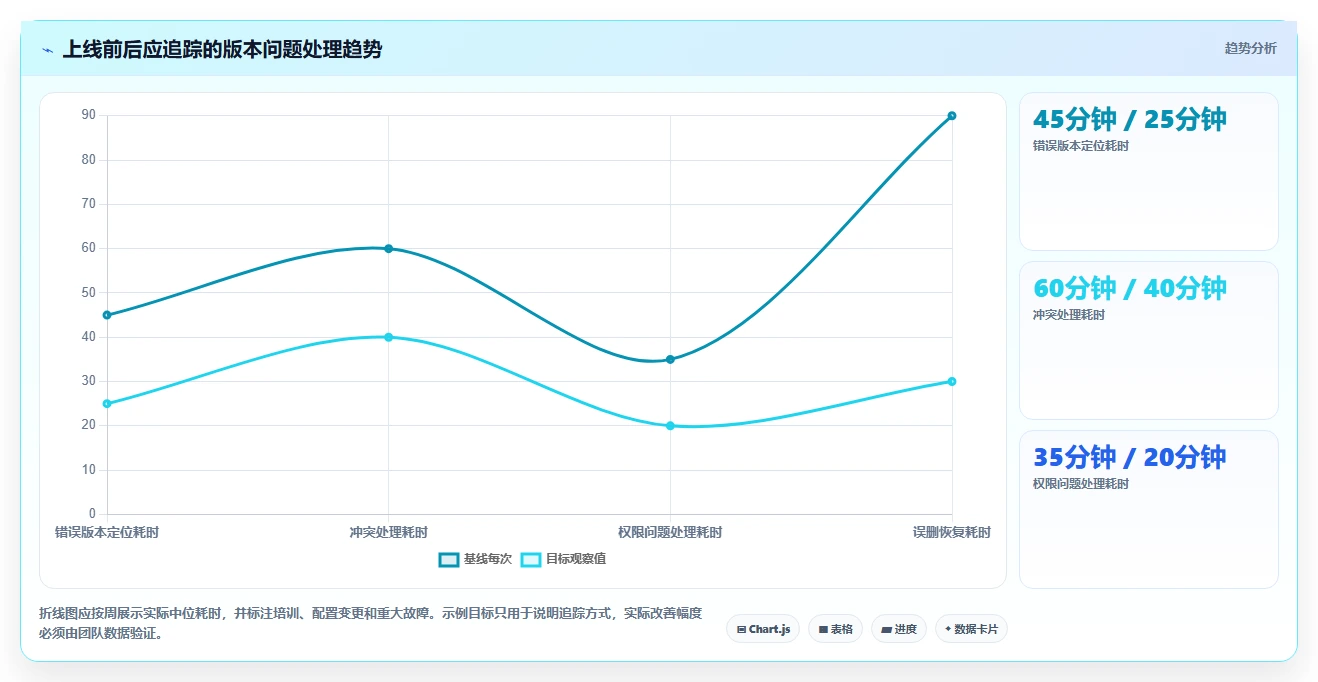The height and width of the screenshot is (682, 1318).
Task: Toggle the 基线每次 legend series
Action: (475, 559)
